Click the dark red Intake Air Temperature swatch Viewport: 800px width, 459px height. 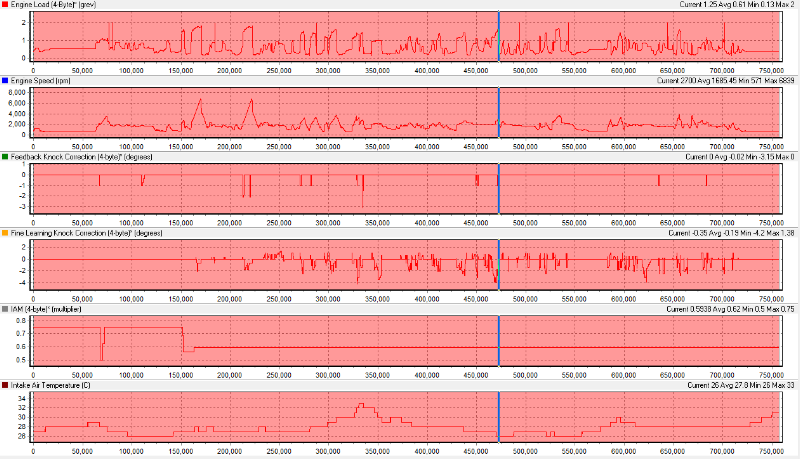[x=5, y=385]
